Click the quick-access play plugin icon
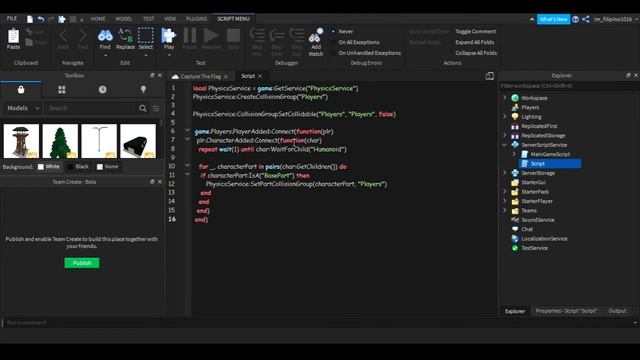 pos(62,19)
